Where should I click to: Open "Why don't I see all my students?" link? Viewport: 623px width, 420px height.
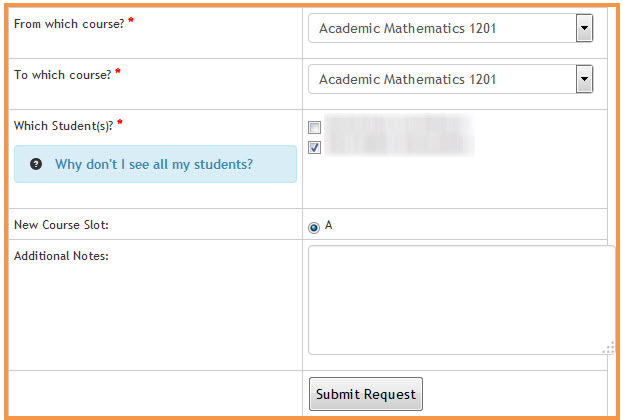click(154, 164)
